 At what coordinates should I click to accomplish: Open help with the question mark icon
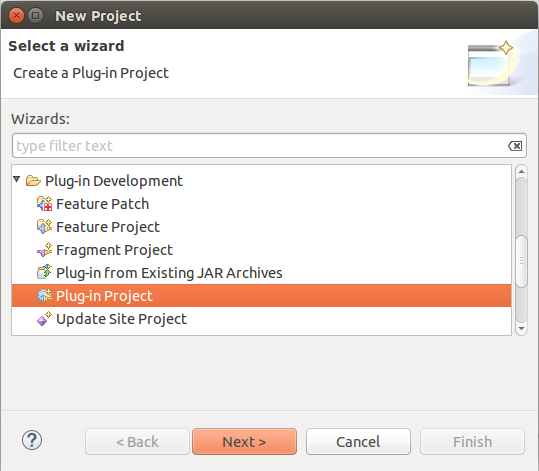(x=32, y=440)
